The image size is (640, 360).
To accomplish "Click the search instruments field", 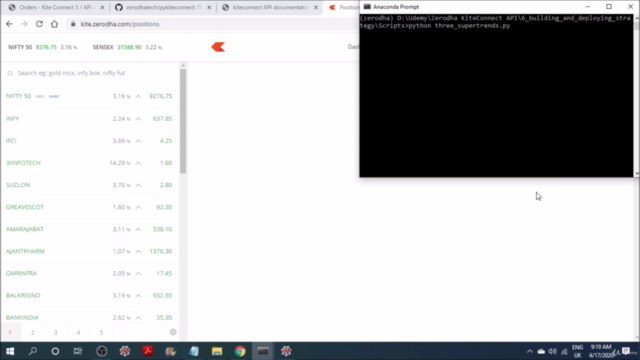I will point(90,73).
